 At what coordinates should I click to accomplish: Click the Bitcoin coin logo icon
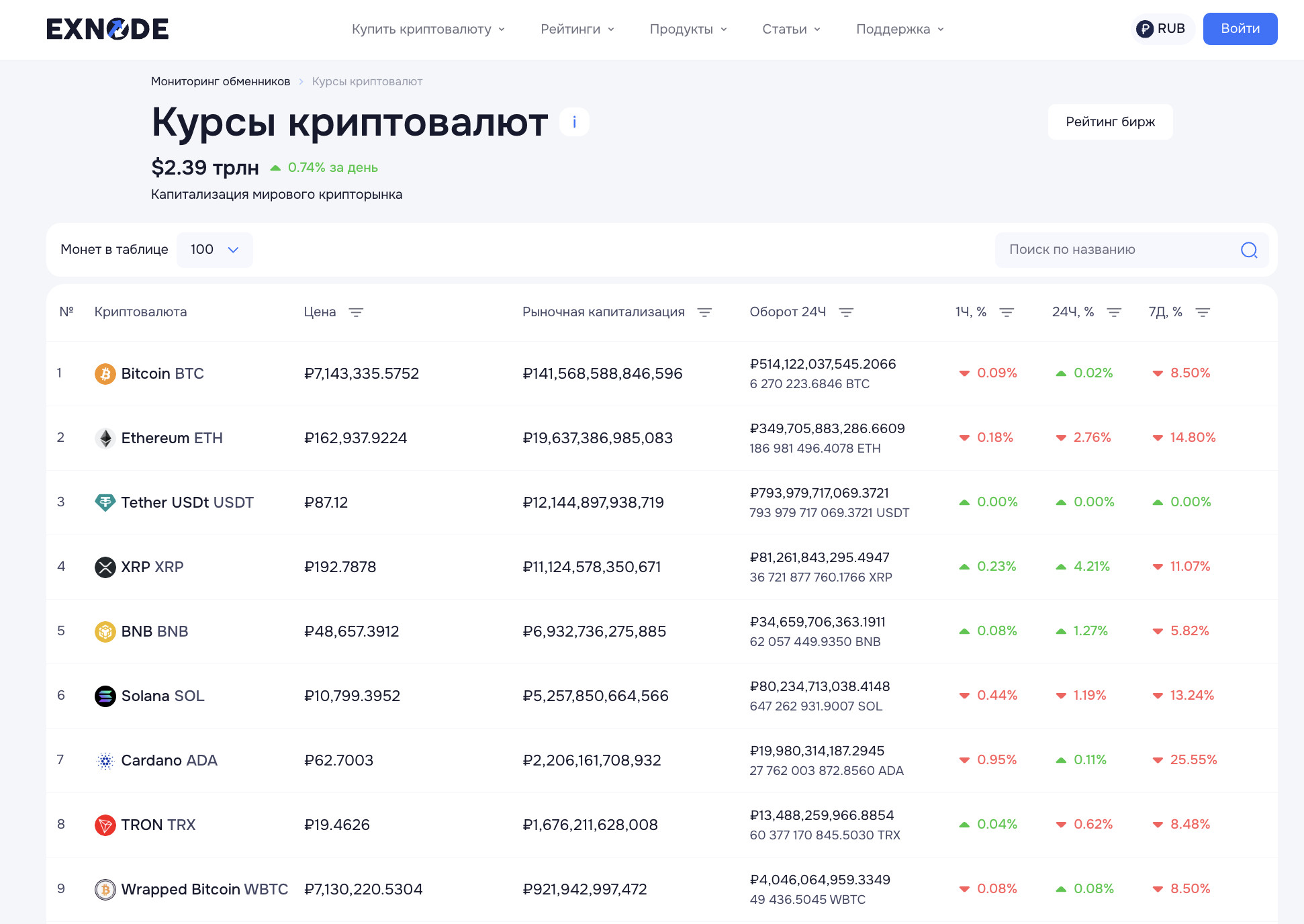pos(105,373)
